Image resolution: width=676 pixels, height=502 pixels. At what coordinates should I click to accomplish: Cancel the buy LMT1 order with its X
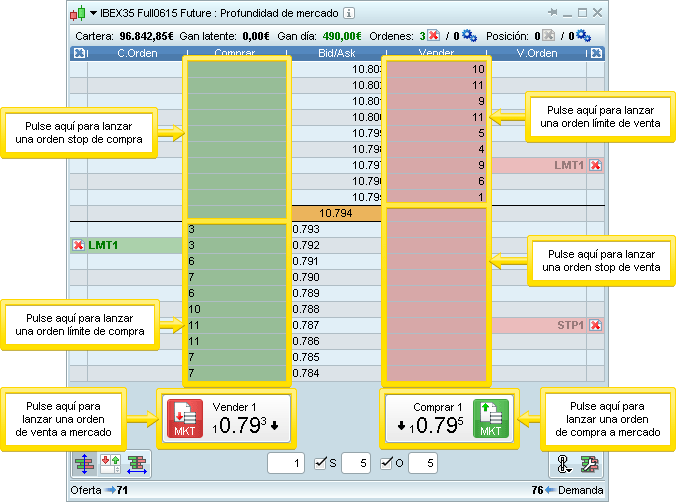pos(78,245)
